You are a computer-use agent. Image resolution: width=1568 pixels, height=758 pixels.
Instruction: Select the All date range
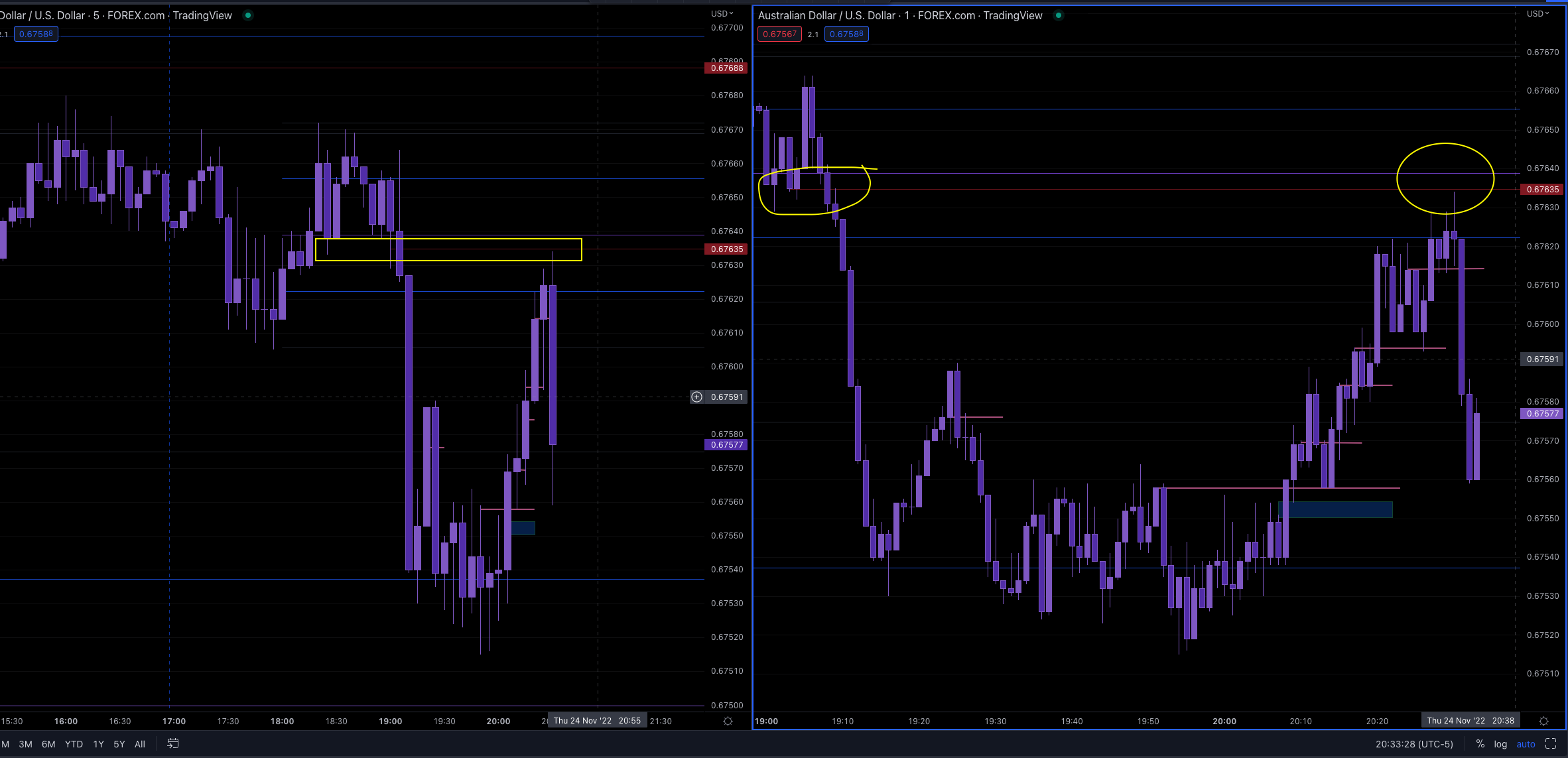coord(139,744)
